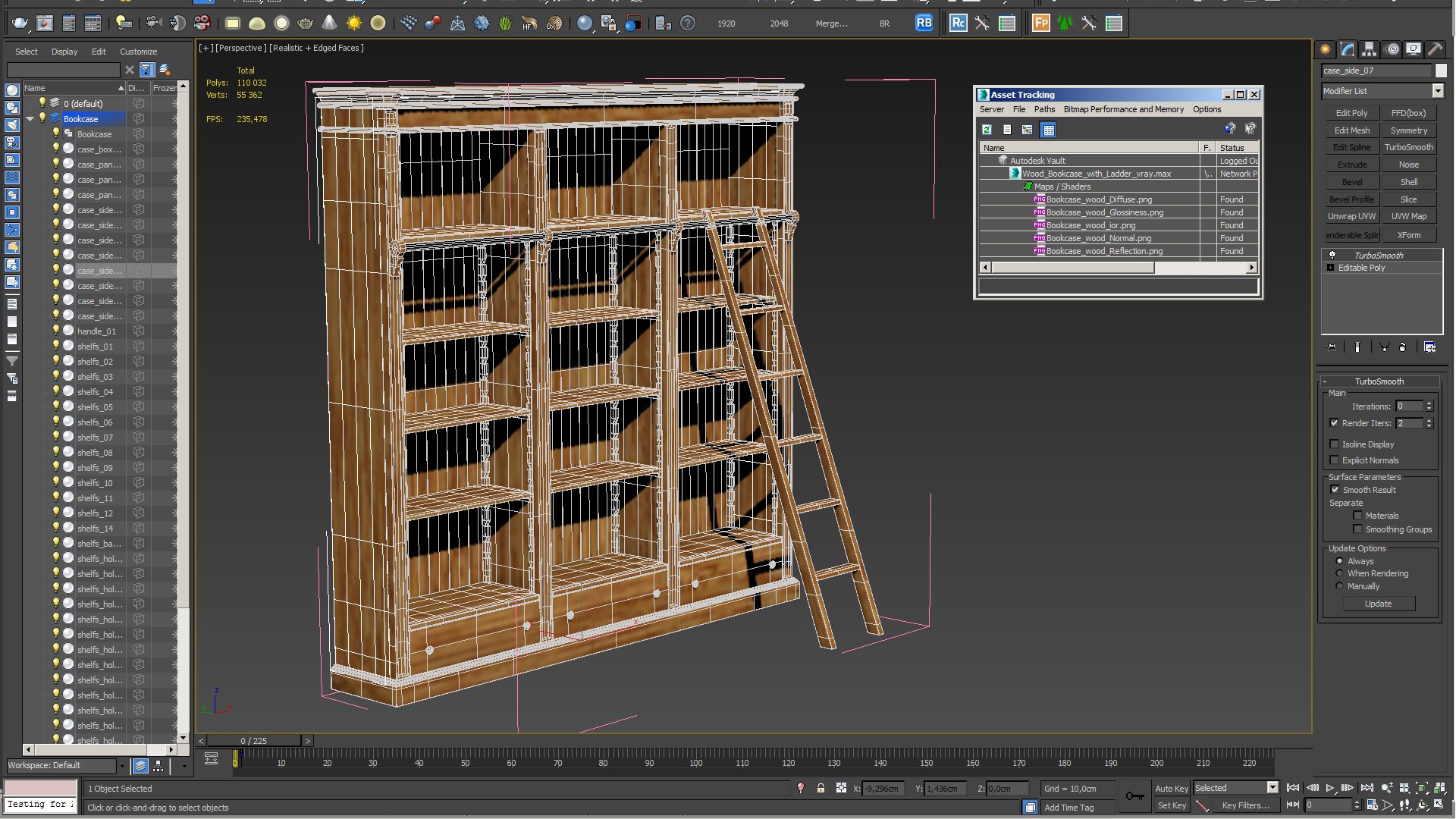
Task: Click the RB blue toolbar icon
Action: pos(924,24)
